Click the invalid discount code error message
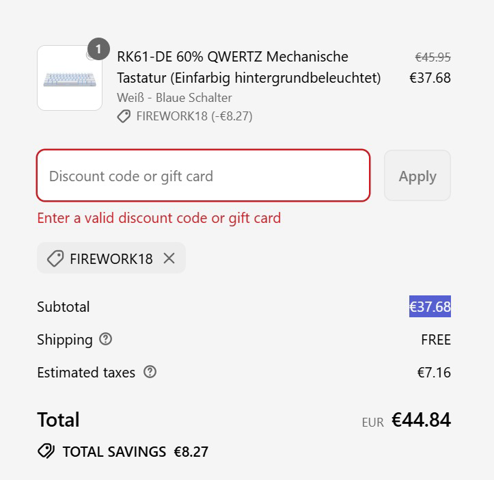Viewport: 494px width, 480px height. coord(159,218)
